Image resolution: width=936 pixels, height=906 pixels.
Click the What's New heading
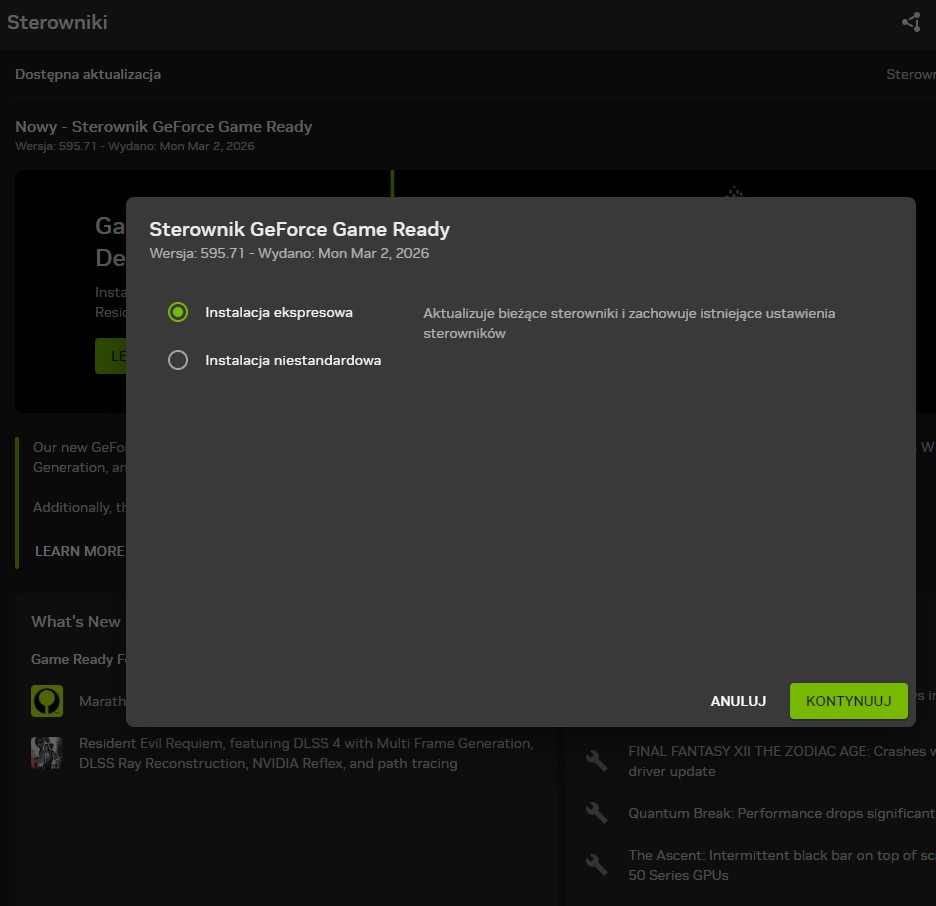click(76, 621)
